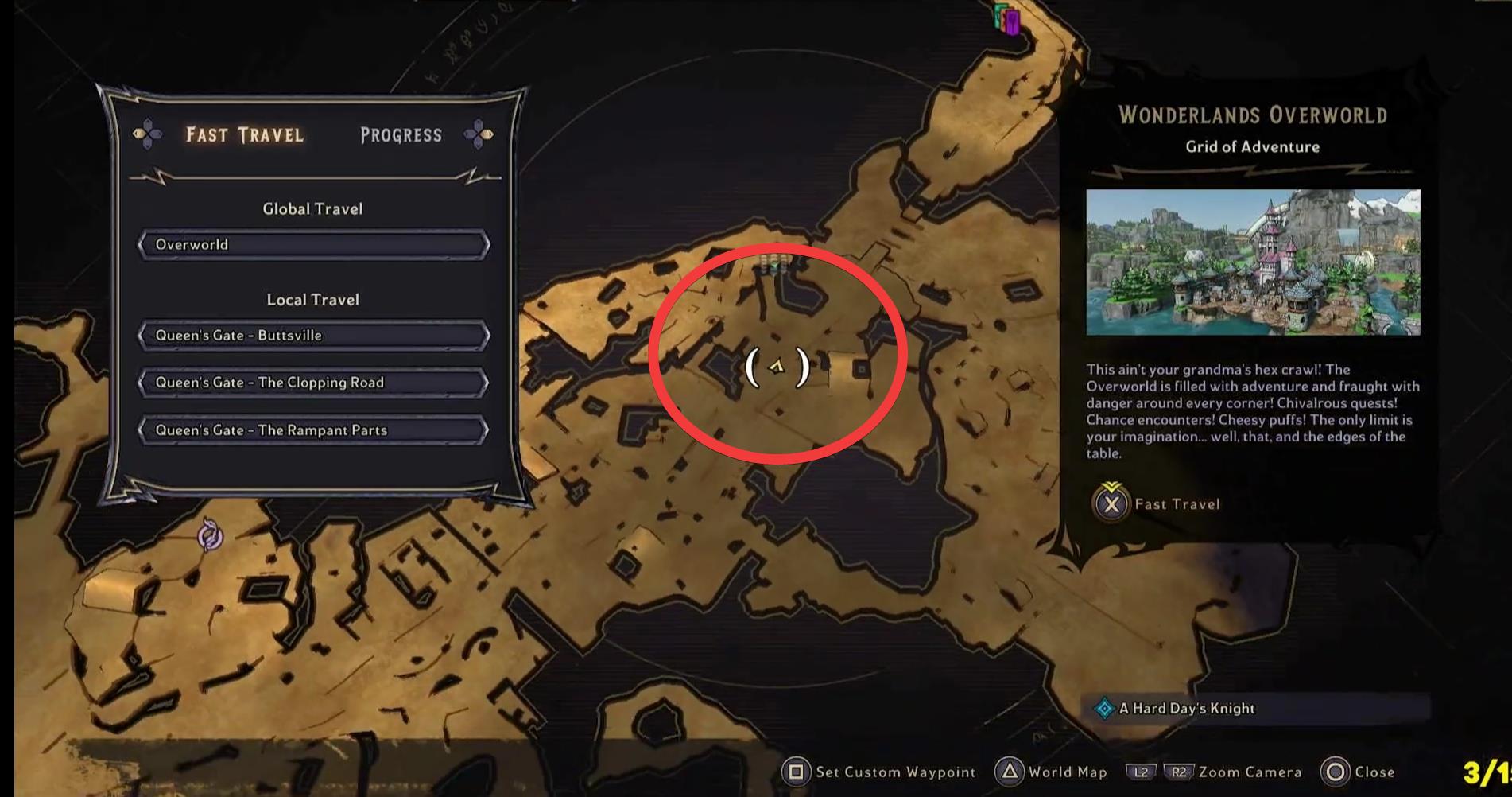Switch to the Progress tab
Image resolution: width=1512 pixels, height=797 pixels.
point(401,135)
